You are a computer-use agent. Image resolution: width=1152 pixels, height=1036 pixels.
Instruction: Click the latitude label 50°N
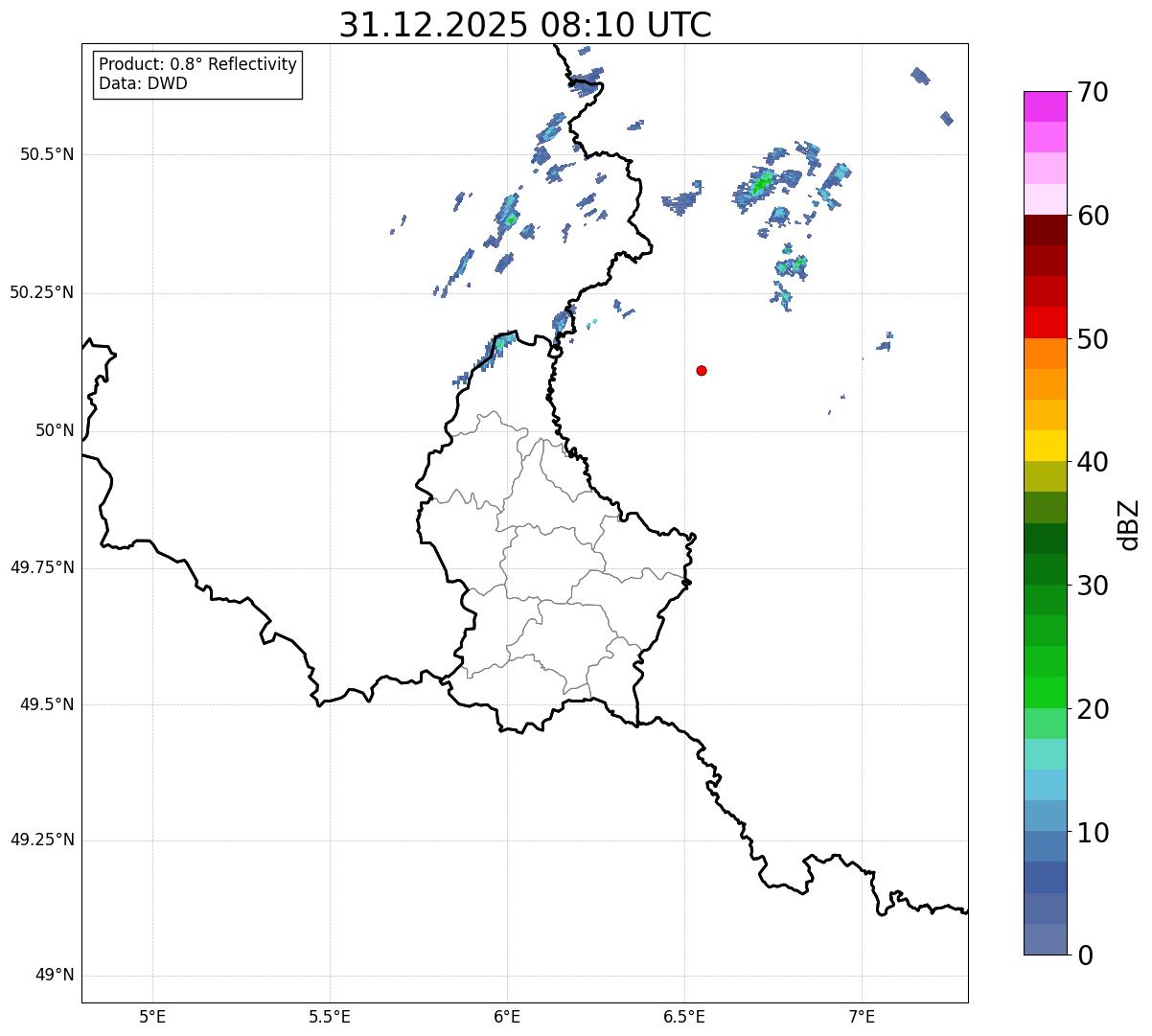click(x=55, y=430)
